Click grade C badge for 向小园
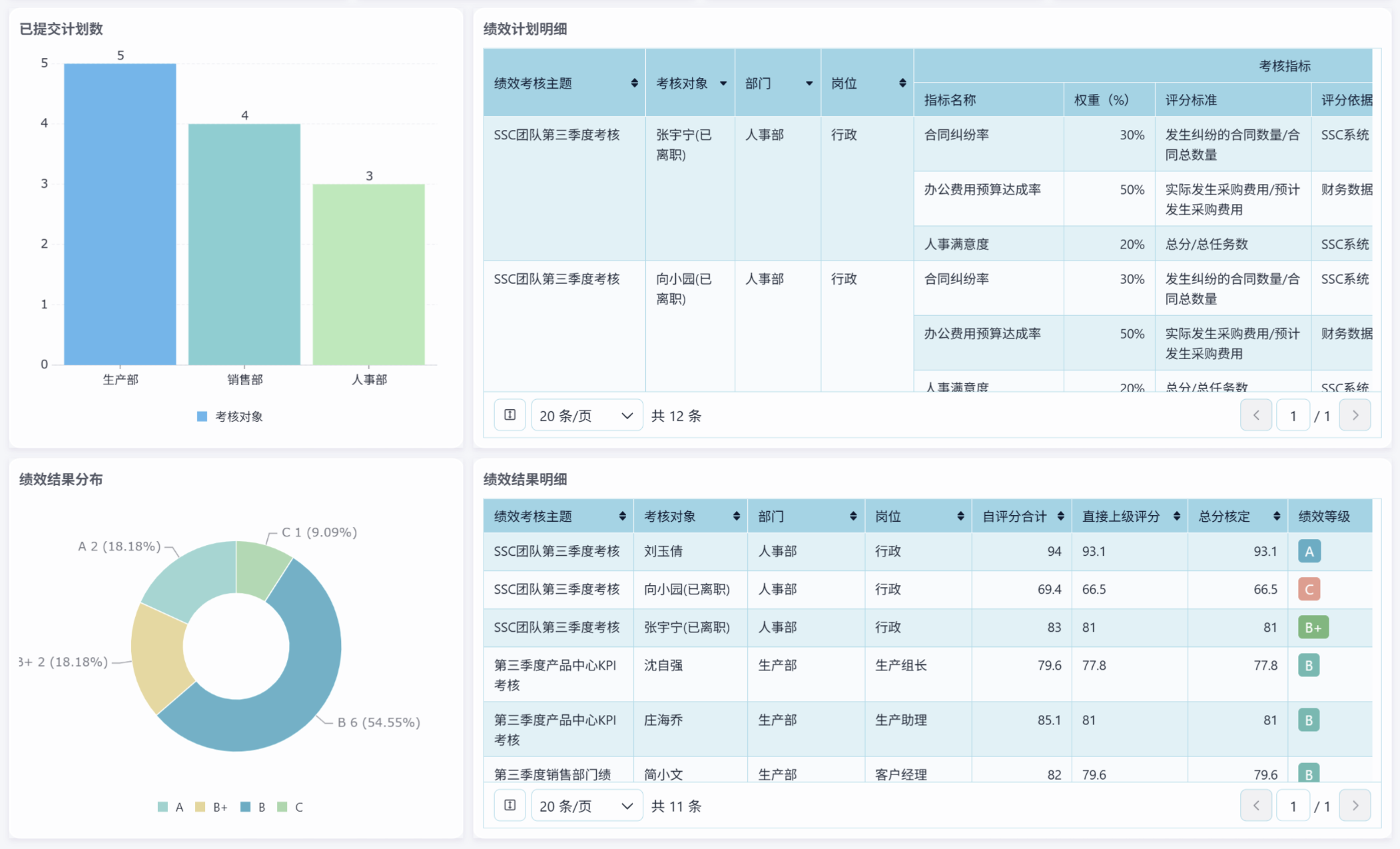The image size is (1400, 849). tap(1309, 589)
